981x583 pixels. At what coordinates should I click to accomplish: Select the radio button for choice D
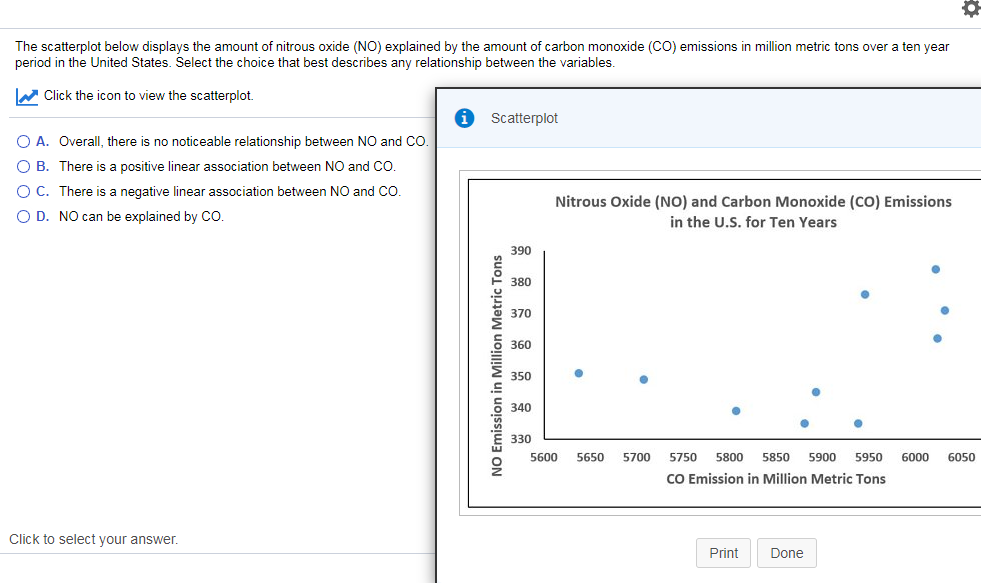22,216
